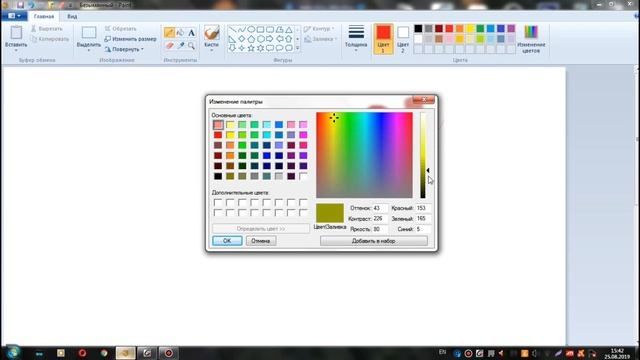The height and width of the screenshot is (360, 640).
Task: Choose the Polygon shape
Action: (x=279, y=29)
